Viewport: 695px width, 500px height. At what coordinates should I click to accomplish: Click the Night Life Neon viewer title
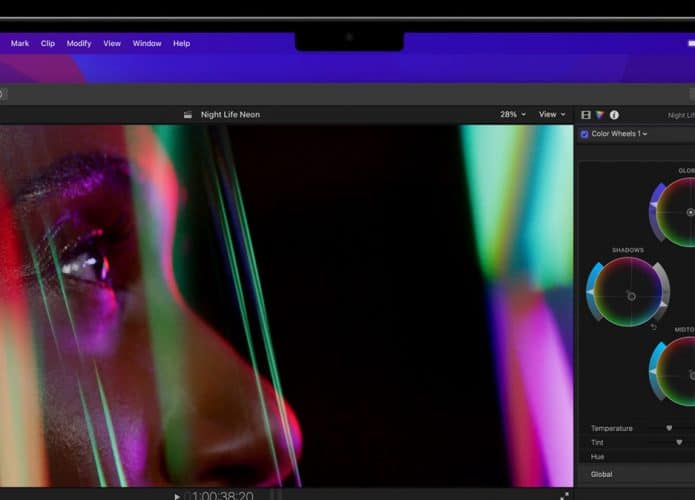coord(230,114)
